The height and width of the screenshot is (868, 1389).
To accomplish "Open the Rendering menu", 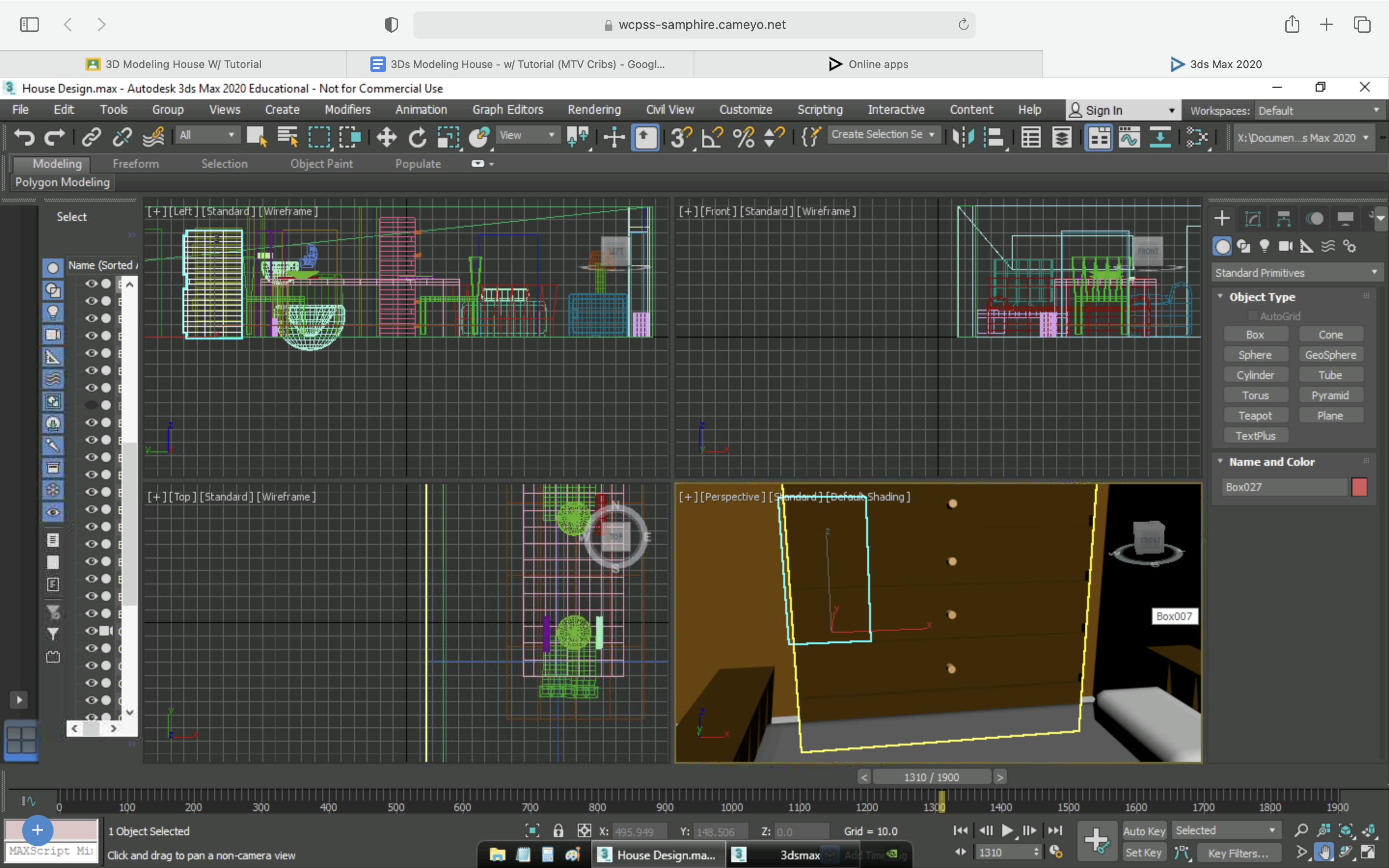I will [594, 109].
